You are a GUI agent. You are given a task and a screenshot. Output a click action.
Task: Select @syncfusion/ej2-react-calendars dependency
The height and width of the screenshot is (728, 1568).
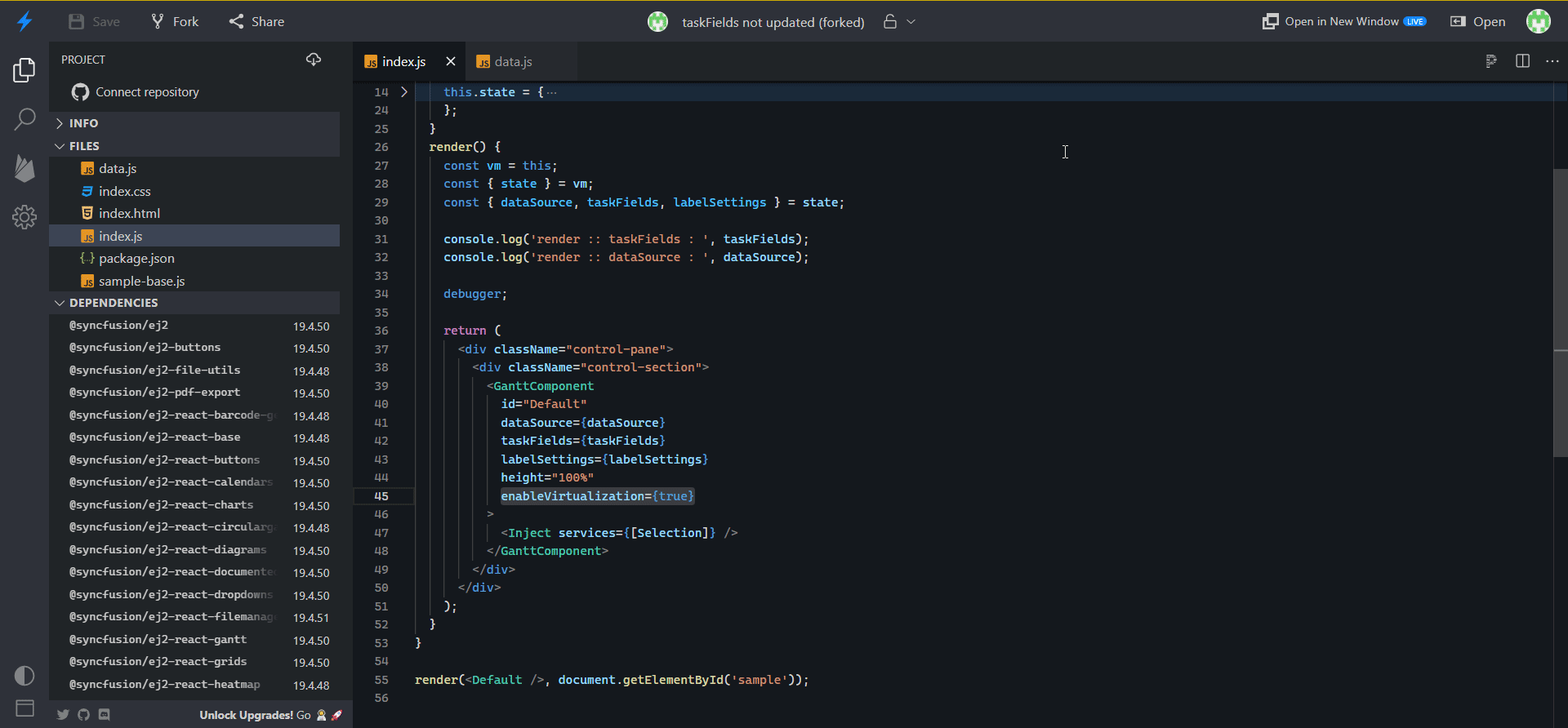pos(194,482)
